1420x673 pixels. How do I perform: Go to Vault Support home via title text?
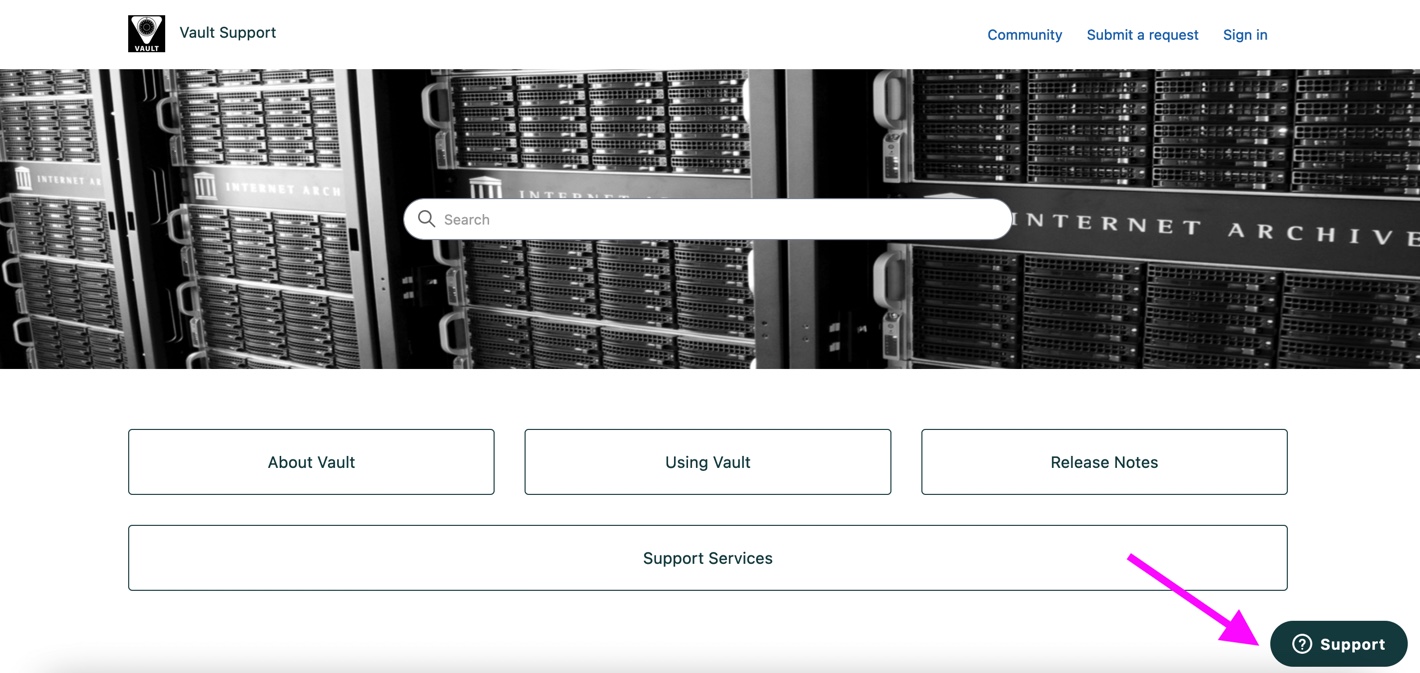point(228,33)
